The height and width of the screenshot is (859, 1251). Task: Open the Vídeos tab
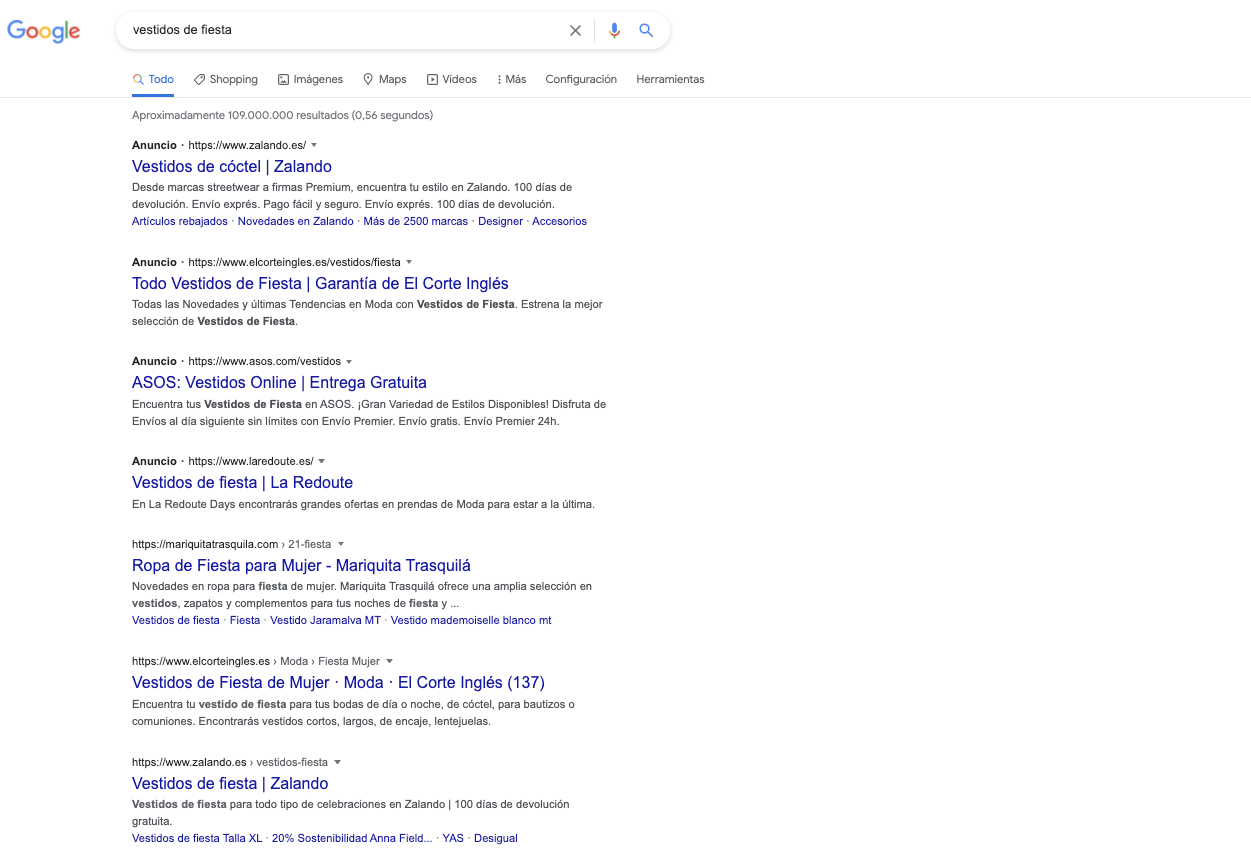tap(451, 79)
